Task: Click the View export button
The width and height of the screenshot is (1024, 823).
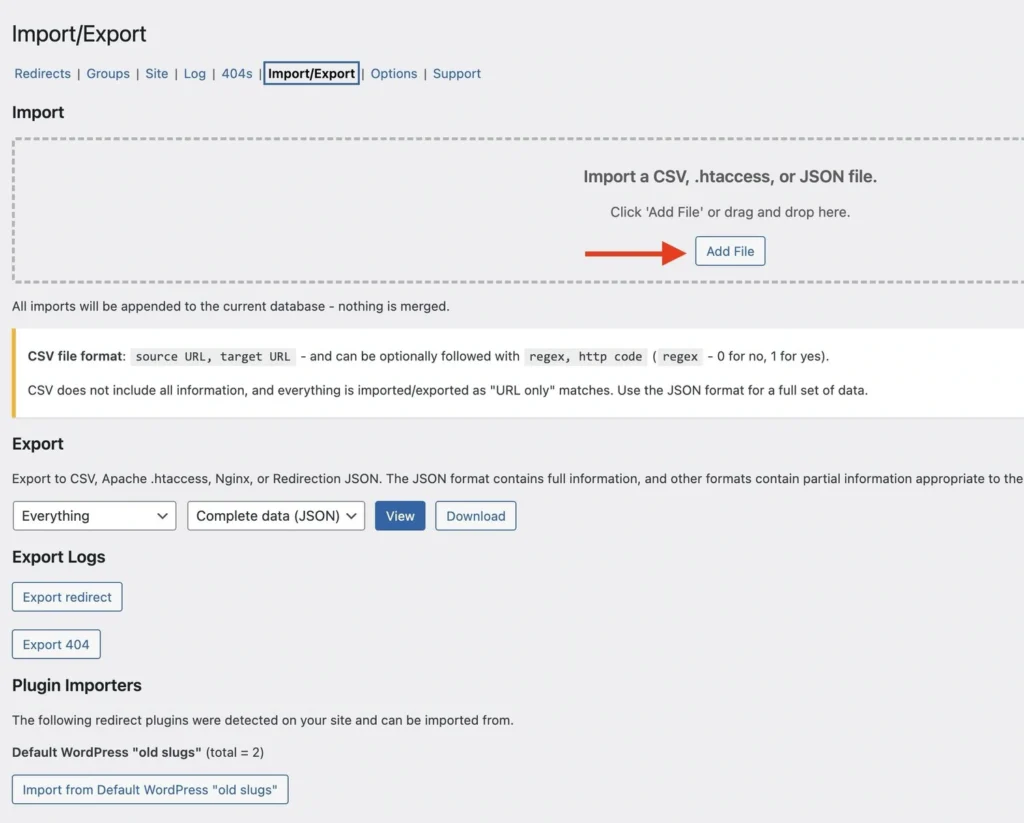Action: coord(399,515)
